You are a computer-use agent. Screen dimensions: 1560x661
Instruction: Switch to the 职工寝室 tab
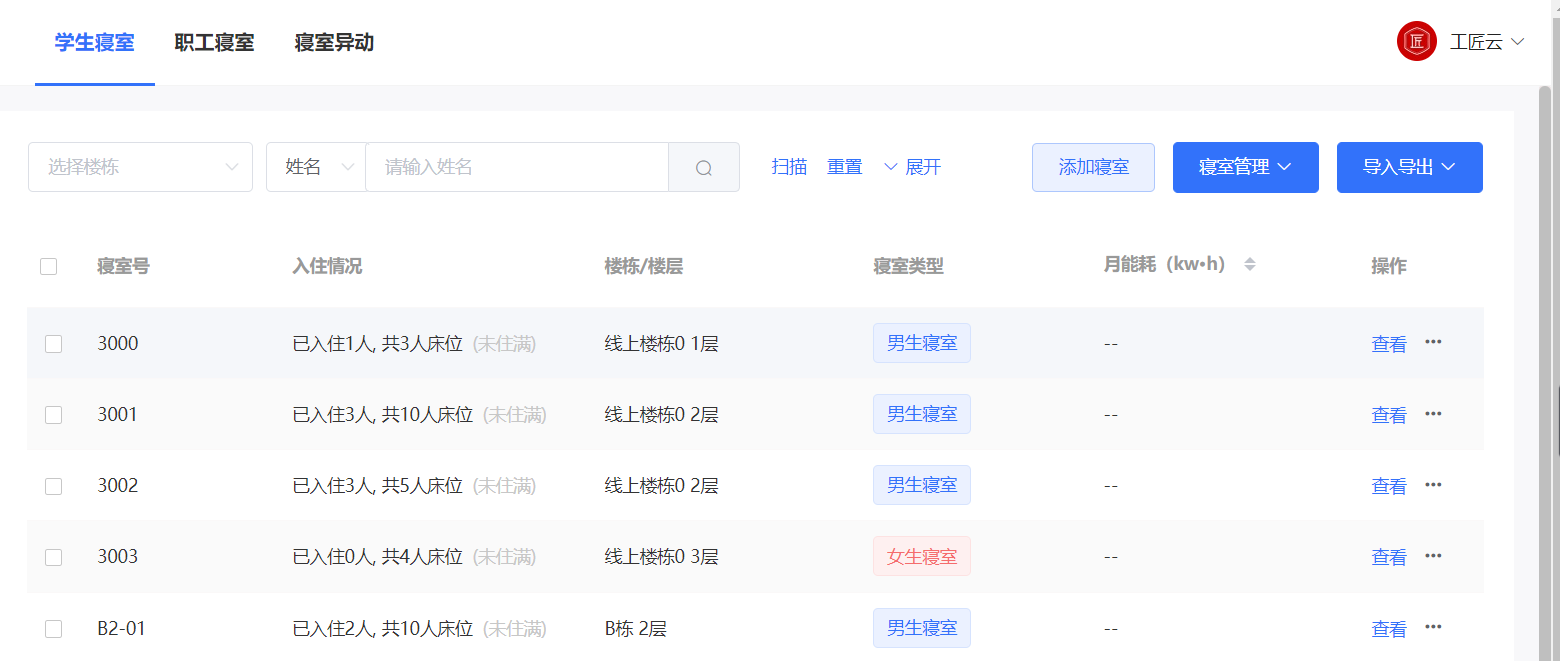click(214, 43)
